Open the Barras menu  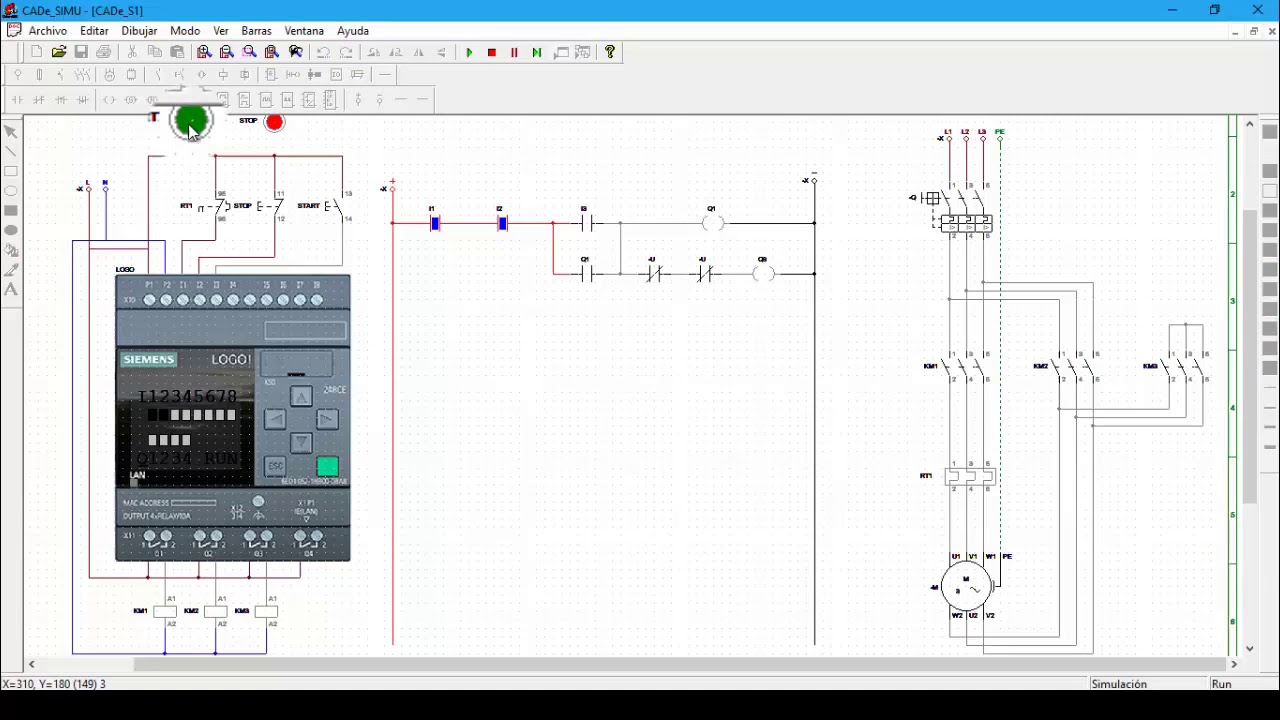pos(257,31)
